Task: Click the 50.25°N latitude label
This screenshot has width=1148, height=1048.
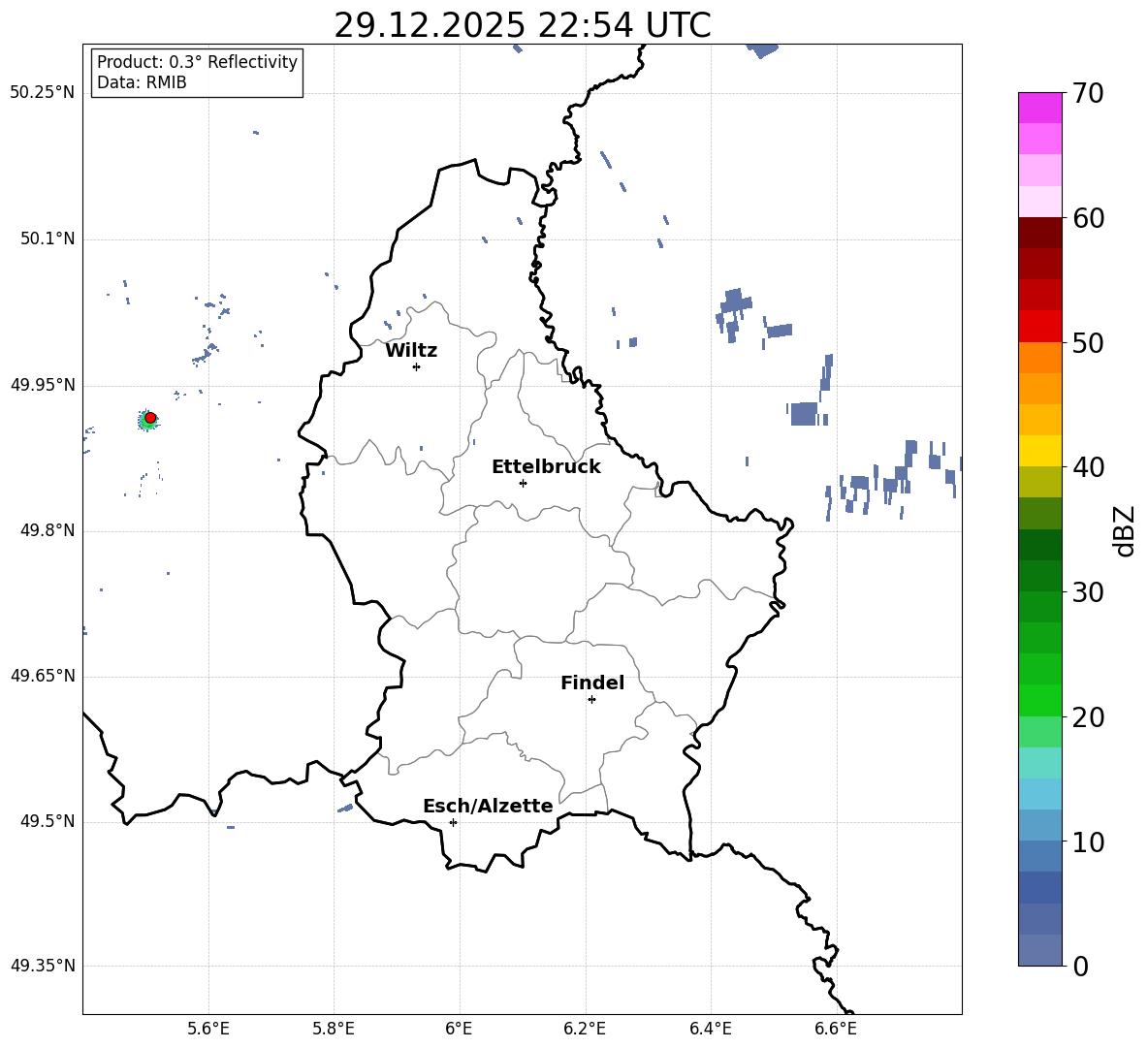Action: 43,93
